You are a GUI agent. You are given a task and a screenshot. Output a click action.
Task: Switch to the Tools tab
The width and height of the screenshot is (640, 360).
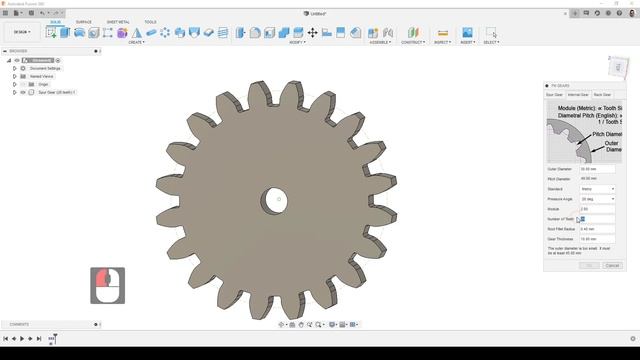pyautogui.click(x=150, y=22)
